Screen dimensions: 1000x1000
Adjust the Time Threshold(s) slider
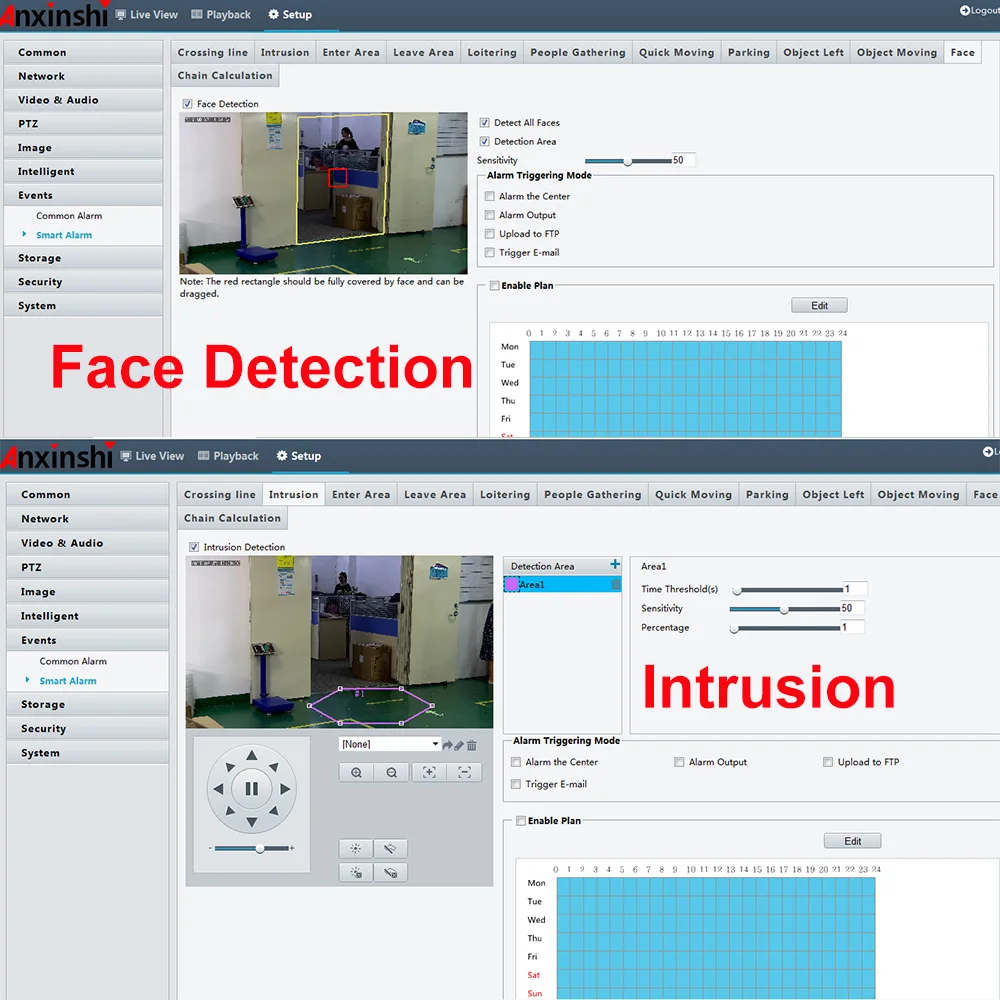pyautogui.click(x=786, y=590)
